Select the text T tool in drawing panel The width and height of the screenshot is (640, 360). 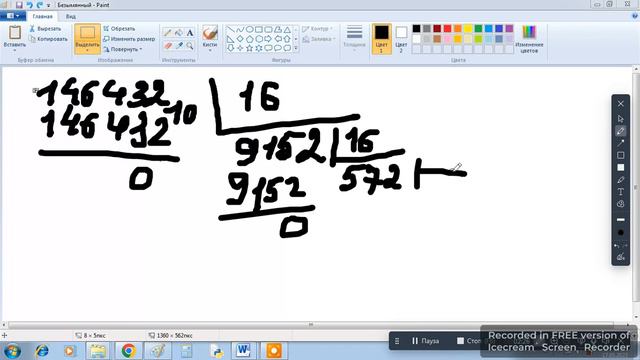[620, 192]
